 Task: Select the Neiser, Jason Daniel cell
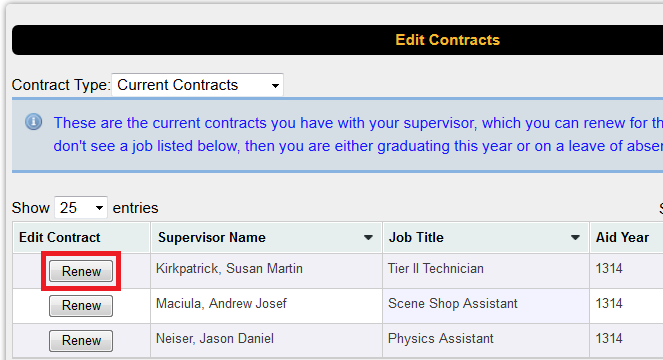(x=266, y=341)
